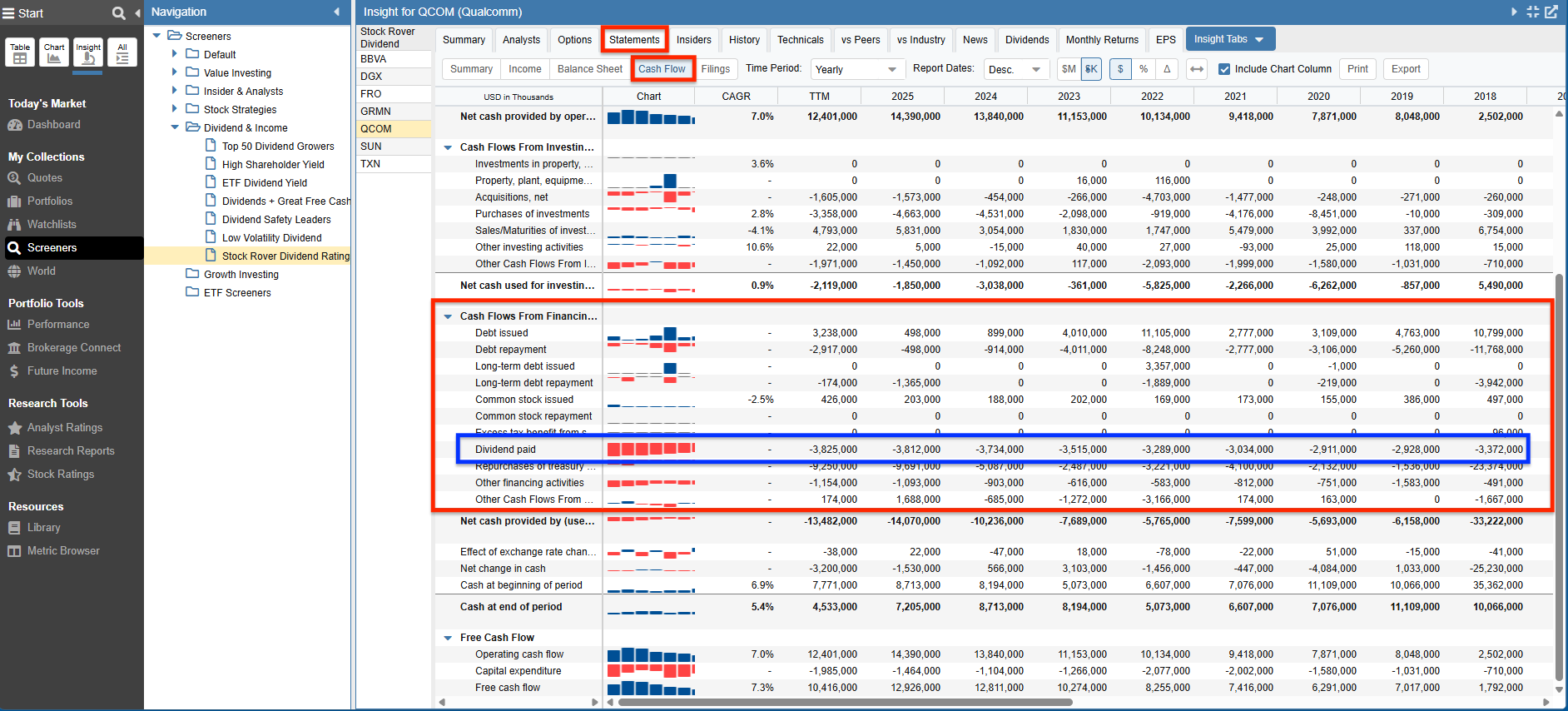The image size is (1568, 711).
Task: Toggle the delta change display button
Action: (1167, 69)
